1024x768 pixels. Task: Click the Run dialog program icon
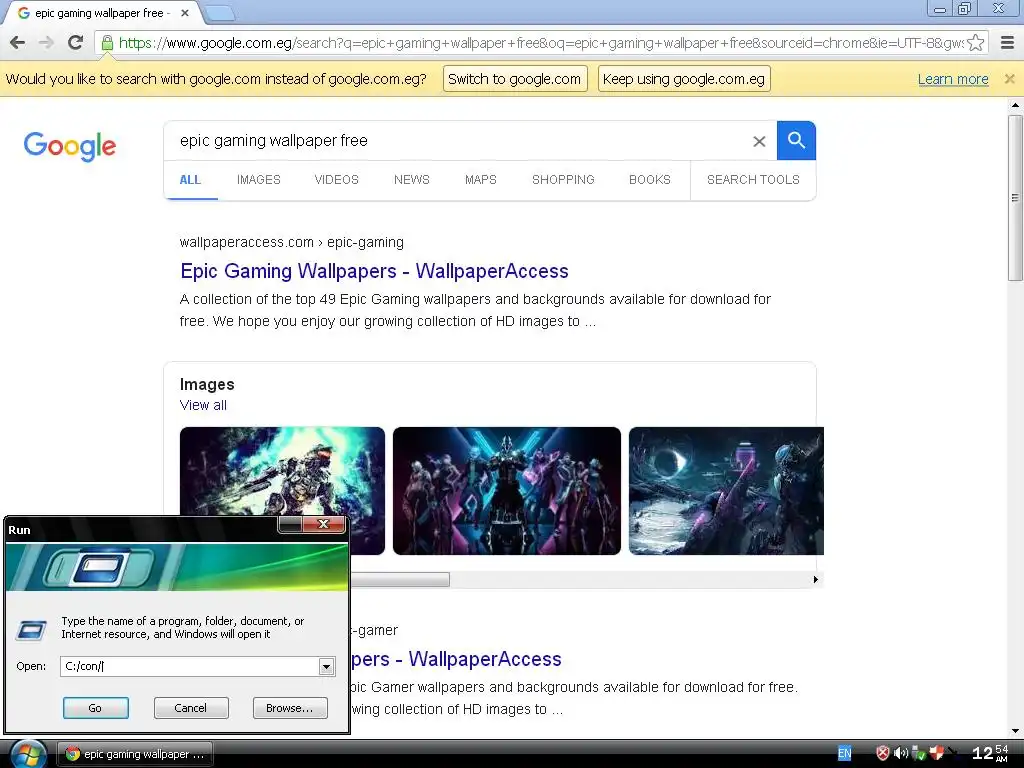(x=31, y=630)
